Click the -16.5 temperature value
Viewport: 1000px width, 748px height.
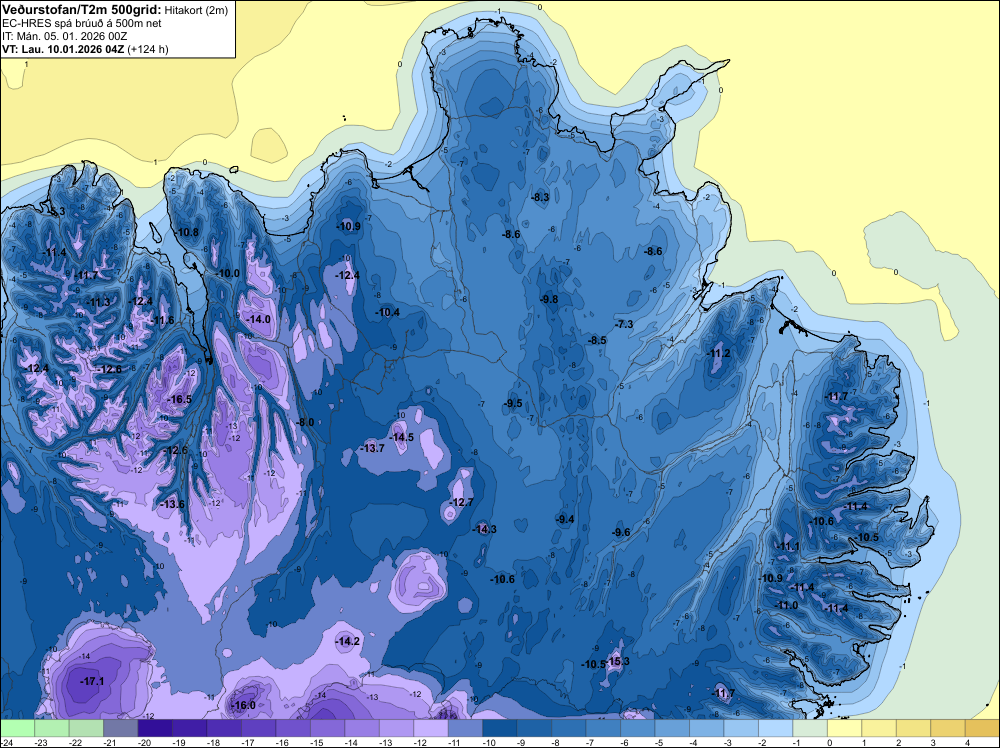click(x=179, y=399)
